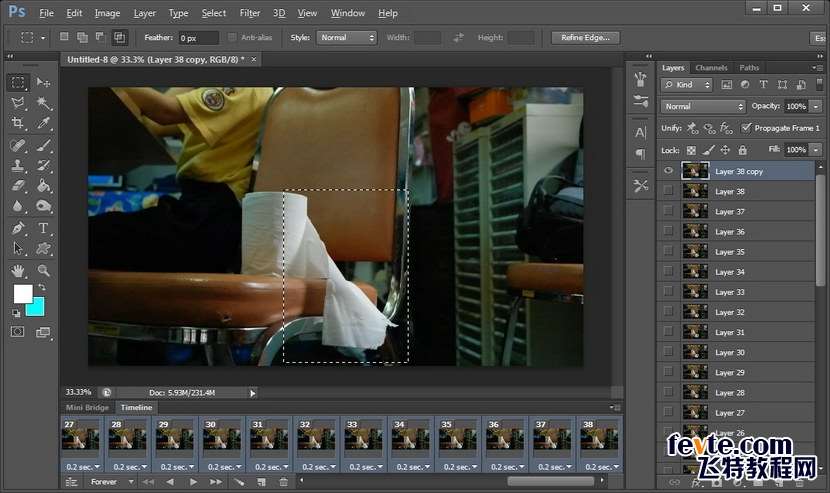The height and width of the screenshot is (493, 830).
Task: Select the Horizontal Type tool
Action: click(43, 228)
